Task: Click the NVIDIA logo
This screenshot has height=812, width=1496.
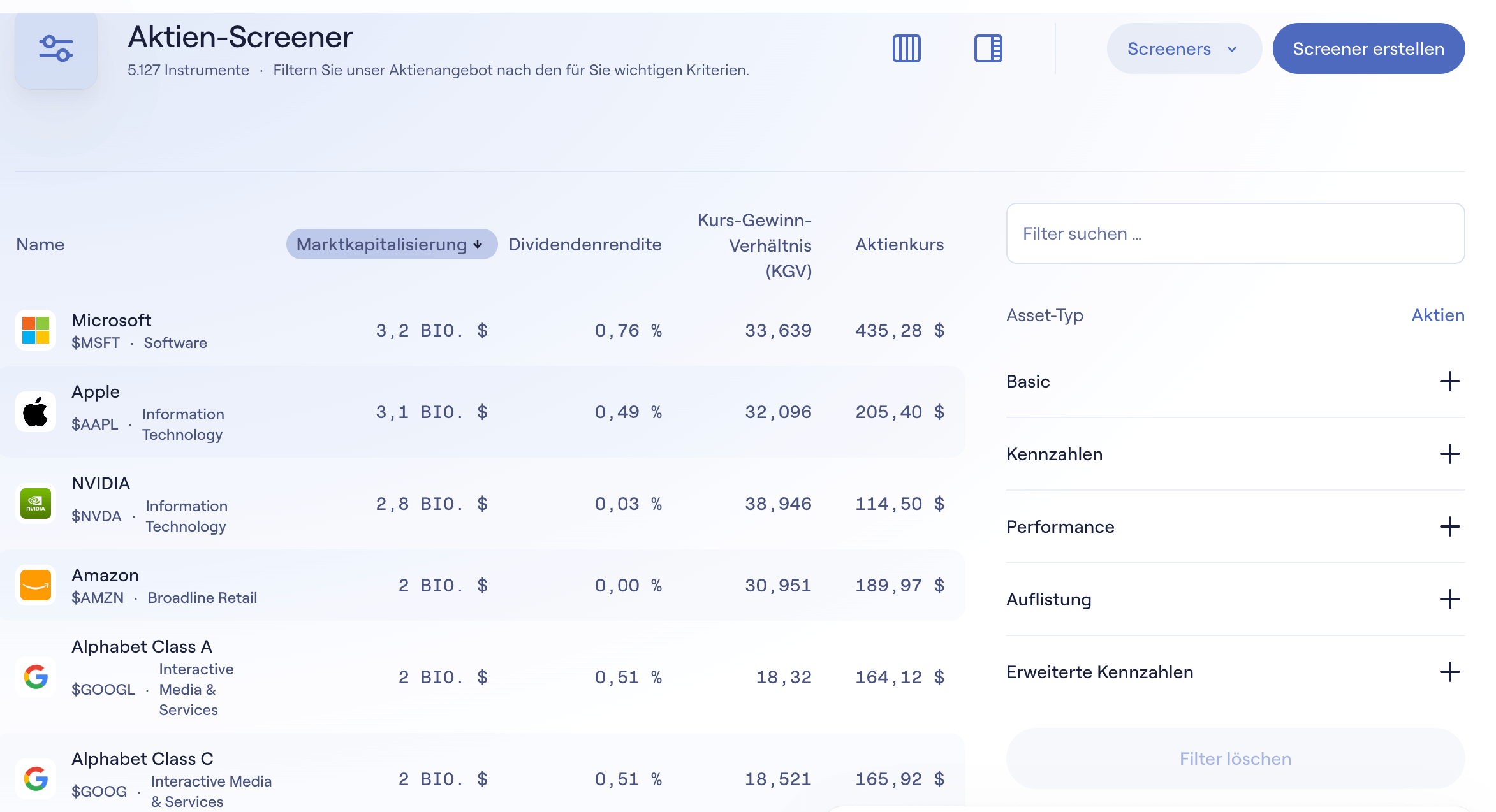Action: click(36, 504)
